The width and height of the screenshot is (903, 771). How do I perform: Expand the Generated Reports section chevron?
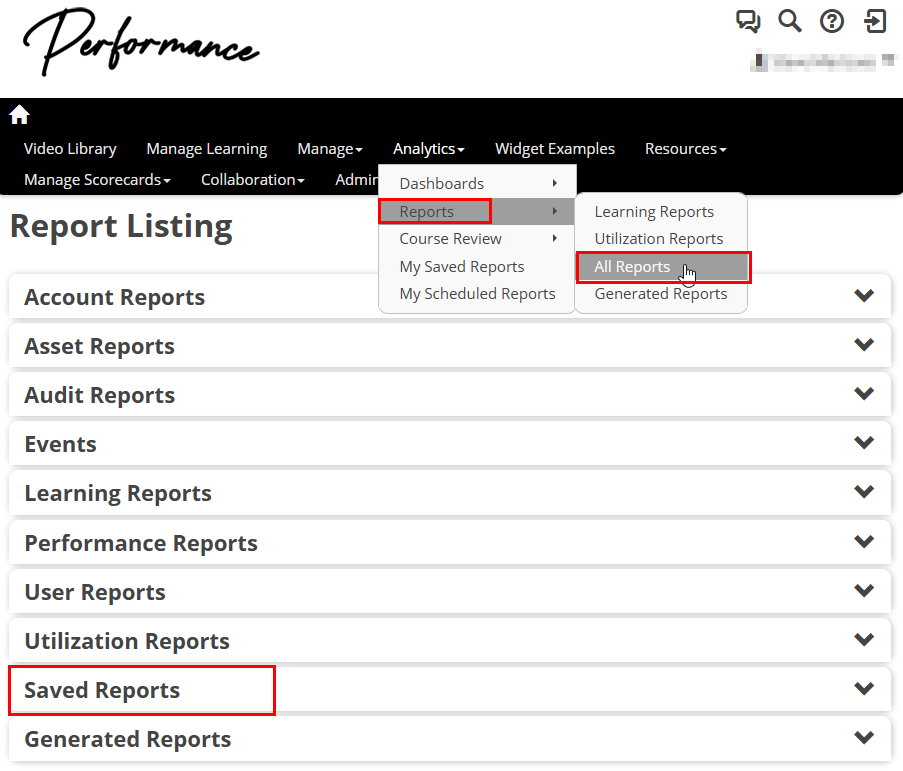(864, 737)
